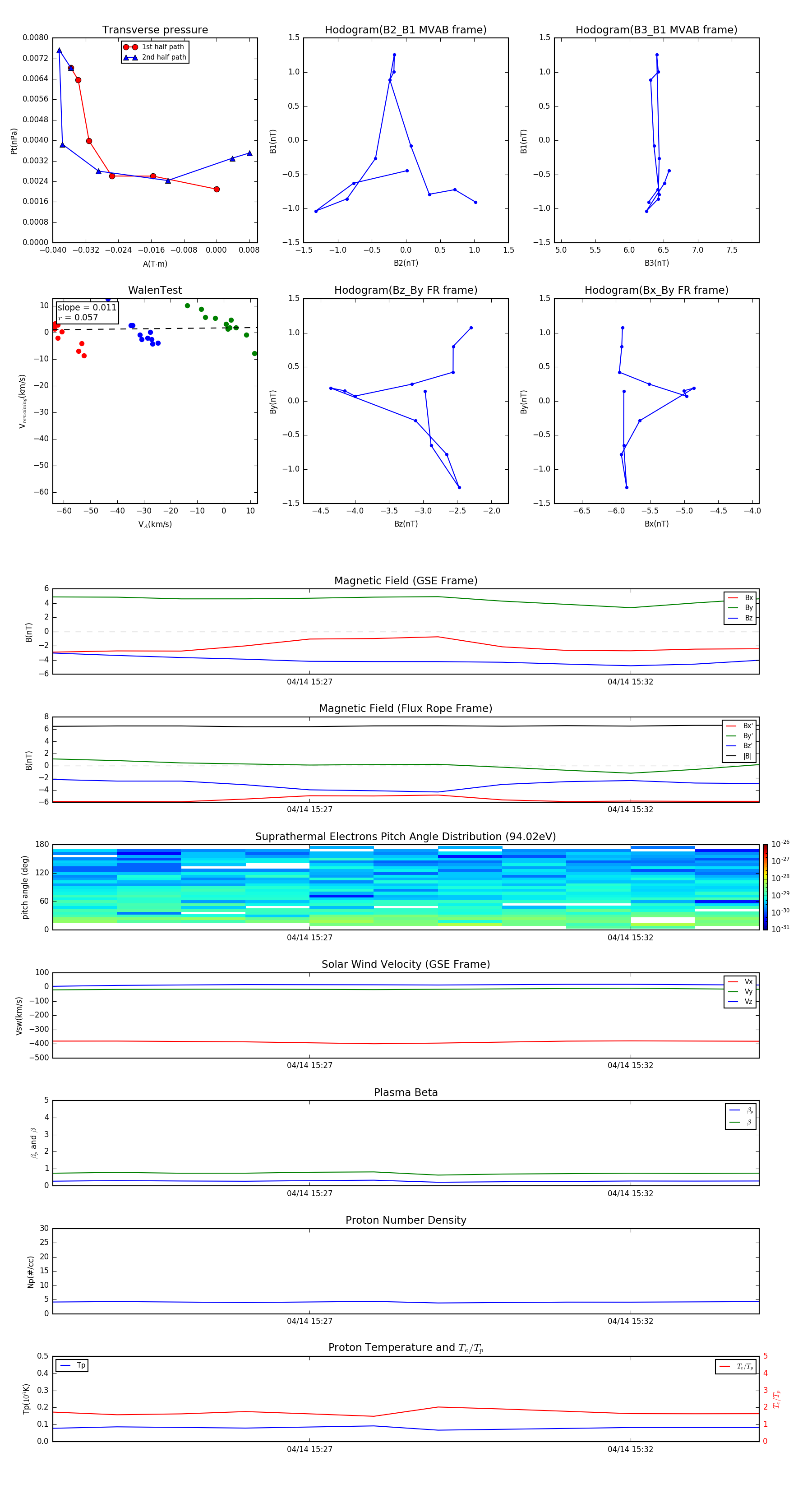Click the '10^-26' colorbar label
Image resolution: width=812 pixels, height=1489 pixels.
[780, 844]
